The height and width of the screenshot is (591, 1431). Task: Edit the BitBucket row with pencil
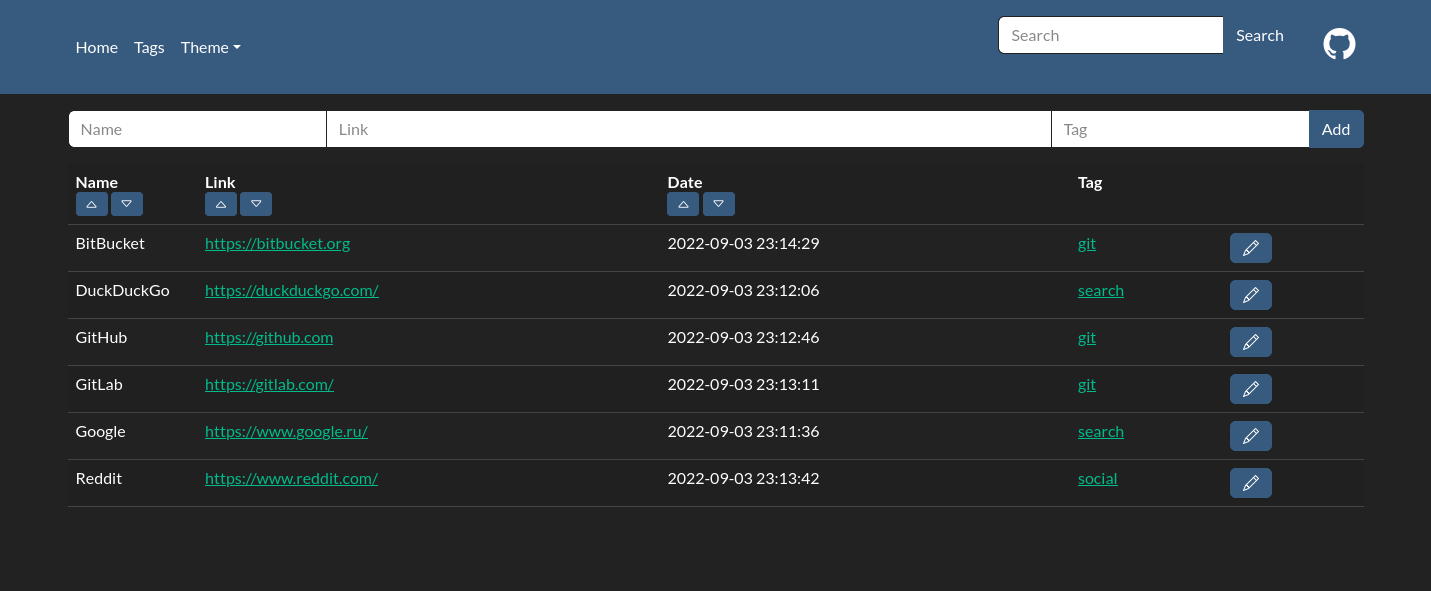pos(1250,248)
